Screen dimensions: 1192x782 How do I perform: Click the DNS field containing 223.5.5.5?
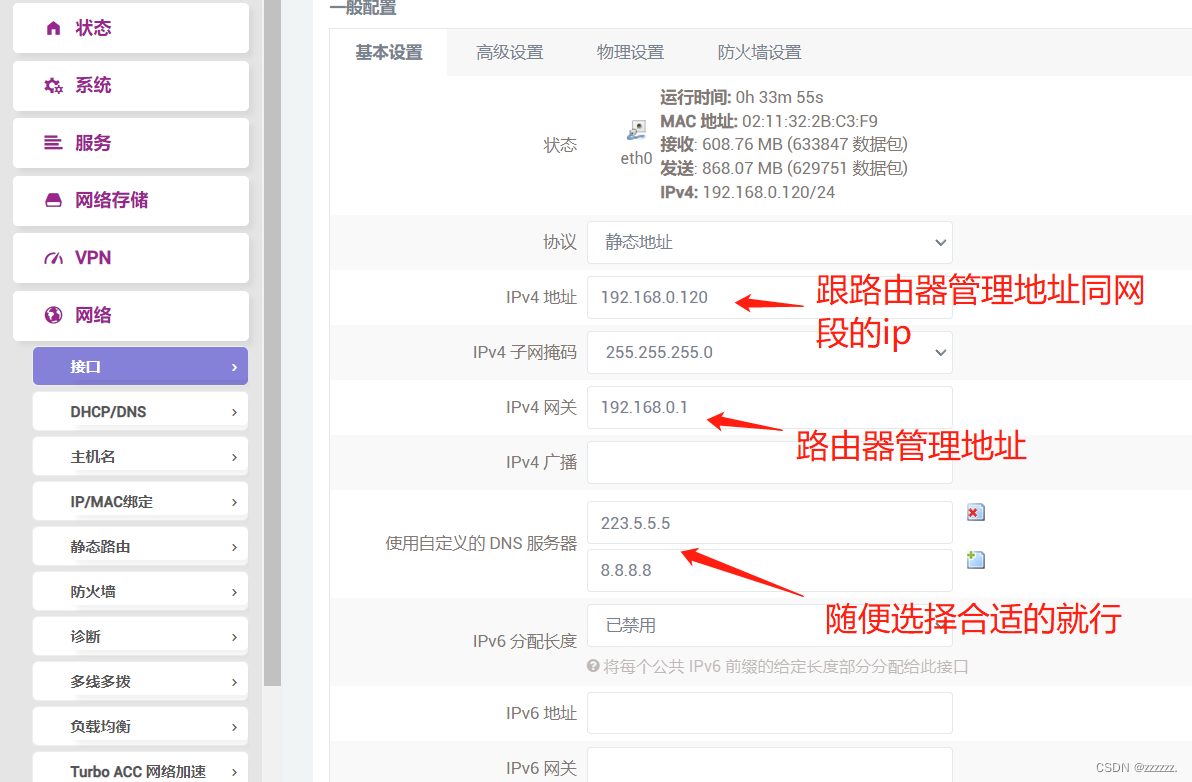(x=769, y=523)
